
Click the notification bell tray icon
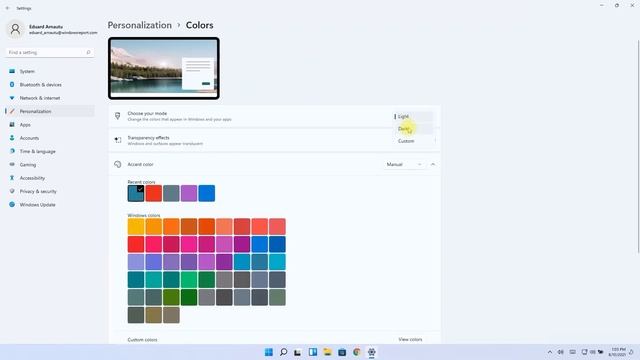(x=631, y=352)
